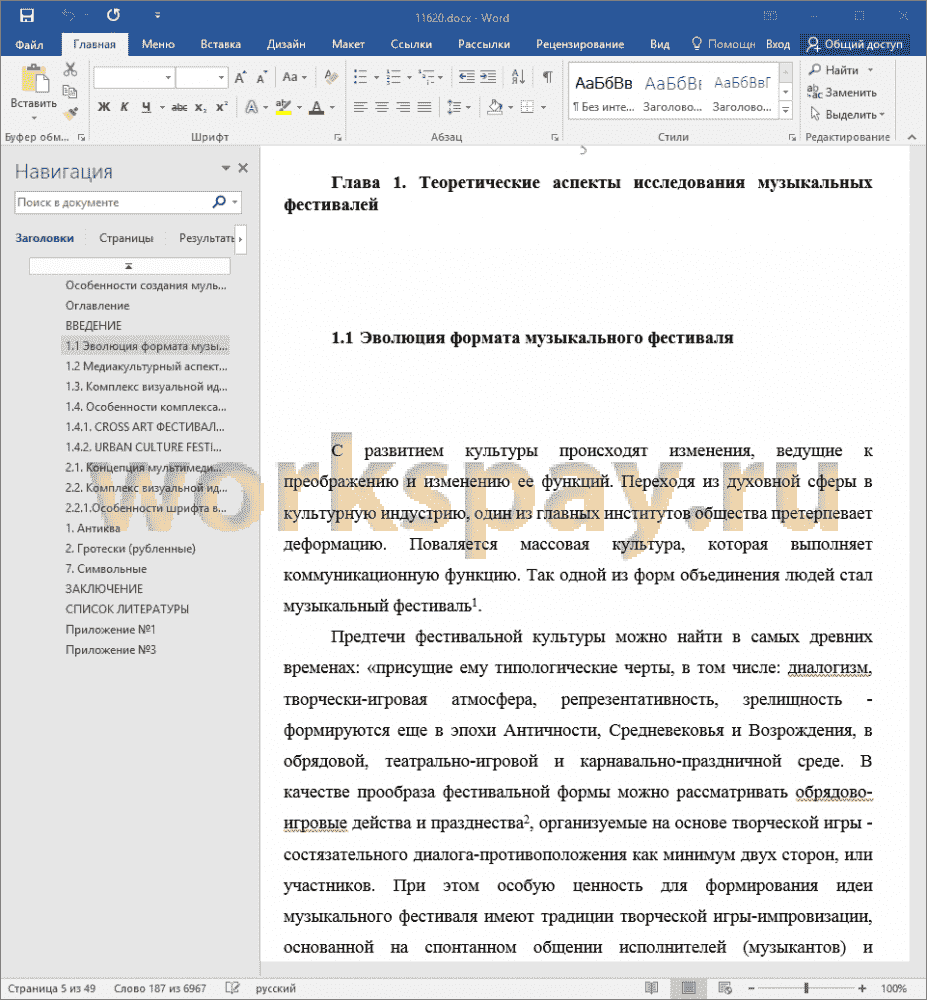
Task: Open the font name combo box
Action: [134, 78]
